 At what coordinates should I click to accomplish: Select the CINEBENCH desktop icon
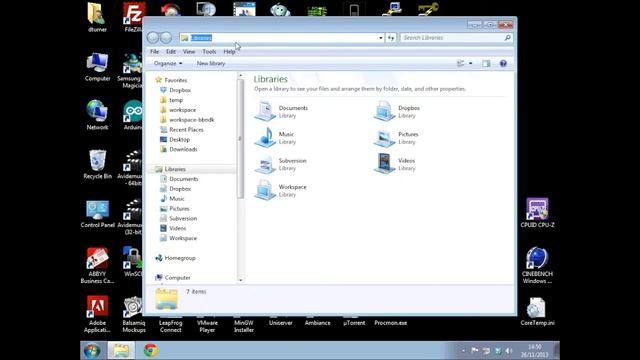point(537,265)
